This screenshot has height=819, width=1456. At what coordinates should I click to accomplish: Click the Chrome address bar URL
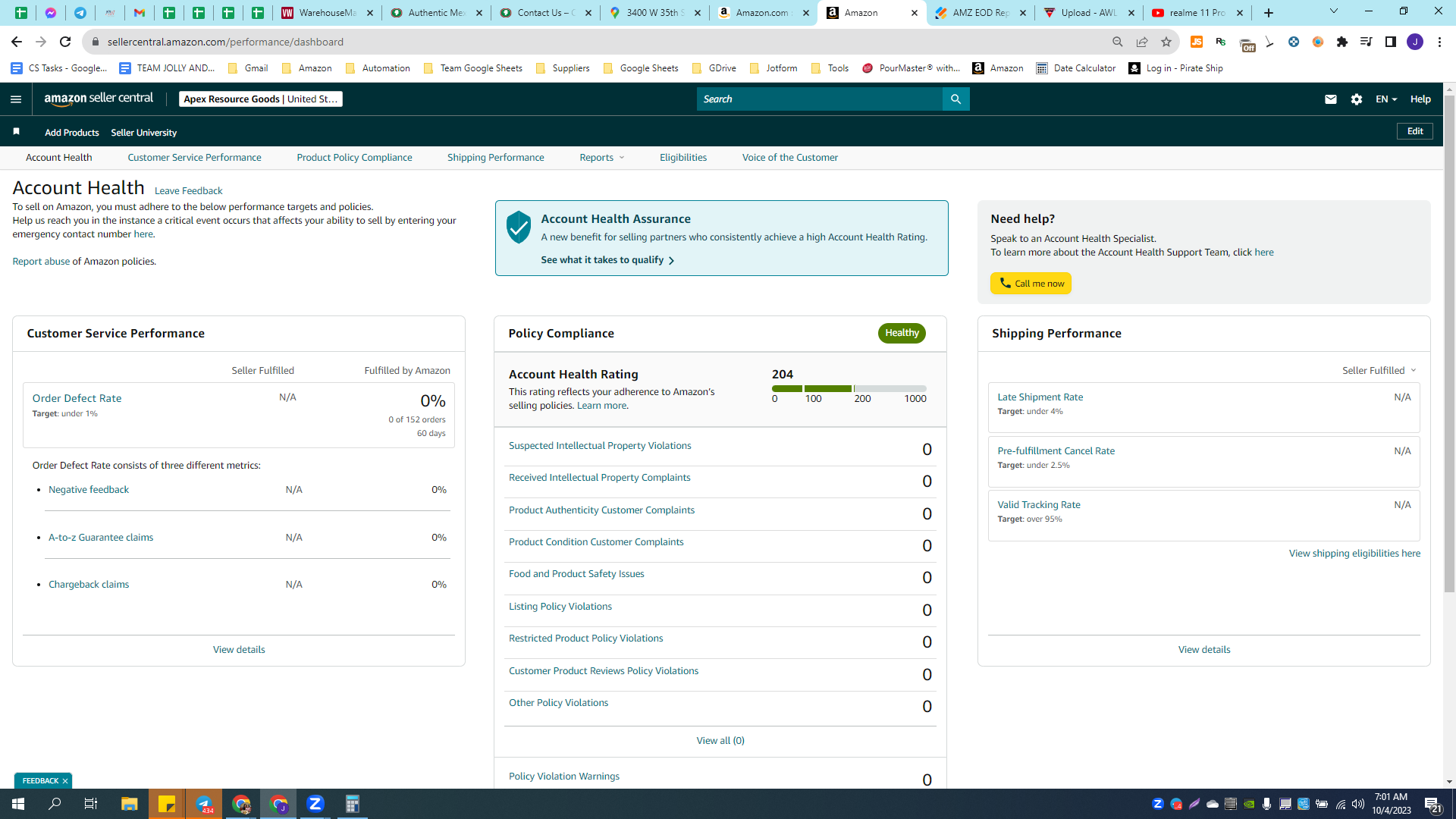(225, 42)
